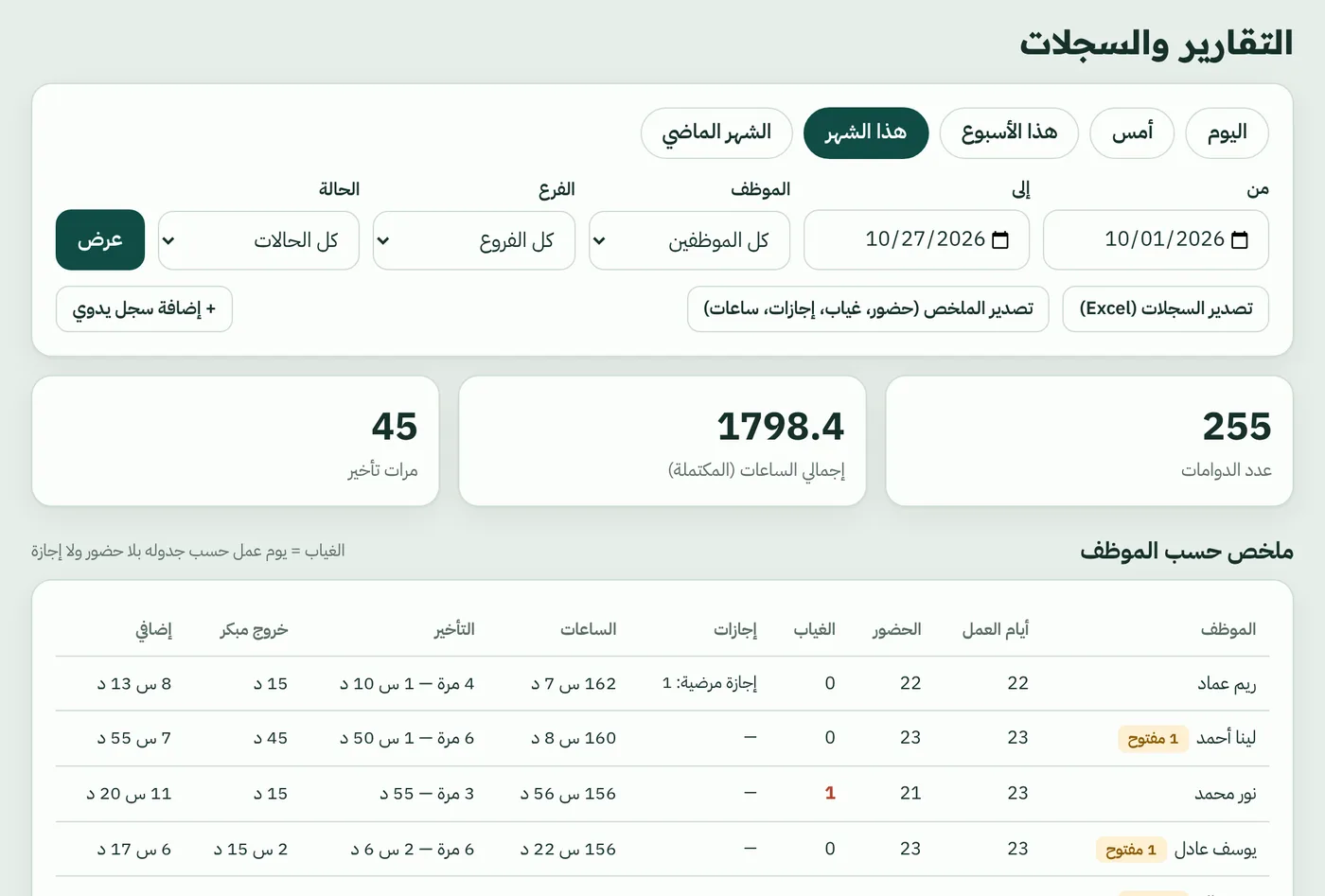Viewport: 1325px width, 896px height.
Task: Click the 255 عدد الدوامات stat card
Action: 1089,441
